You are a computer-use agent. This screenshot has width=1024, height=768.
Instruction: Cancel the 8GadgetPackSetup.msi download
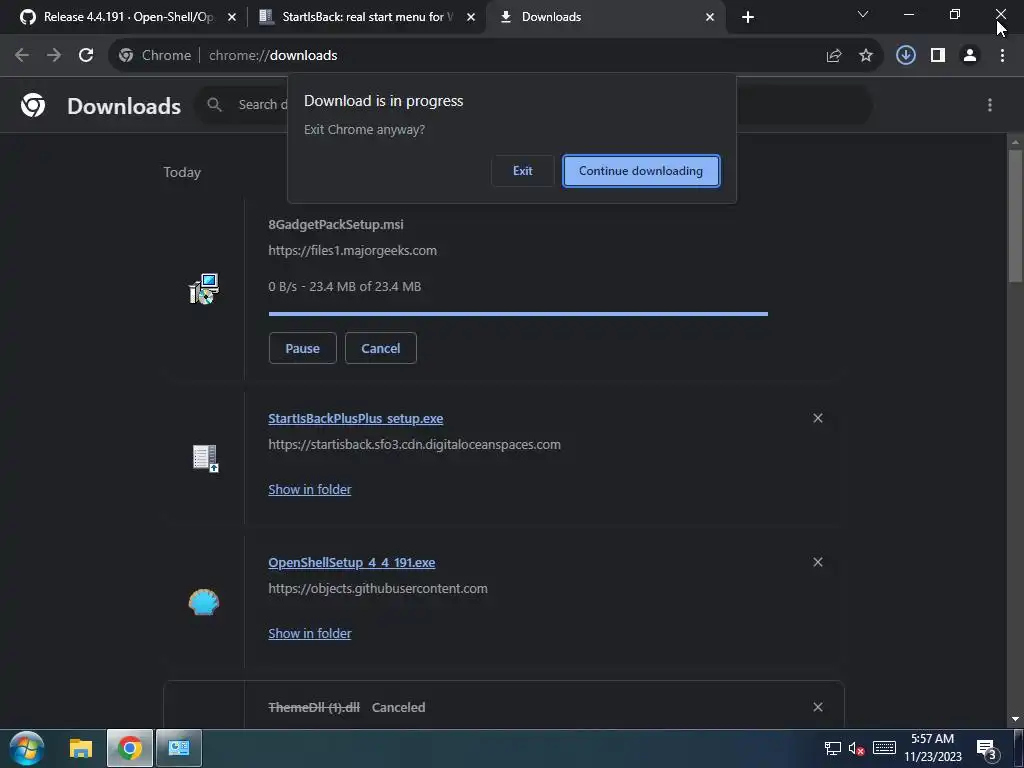coord(381,348)
